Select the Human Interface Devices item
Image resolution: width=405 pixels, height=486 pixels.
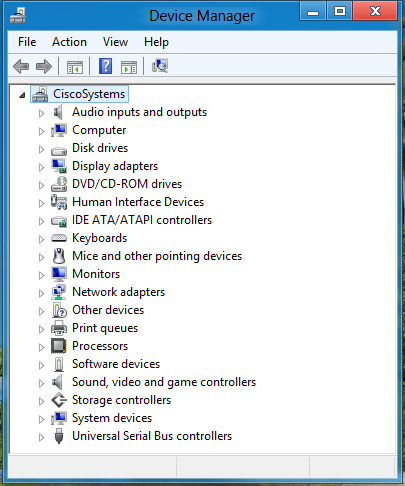pos(138,202)
